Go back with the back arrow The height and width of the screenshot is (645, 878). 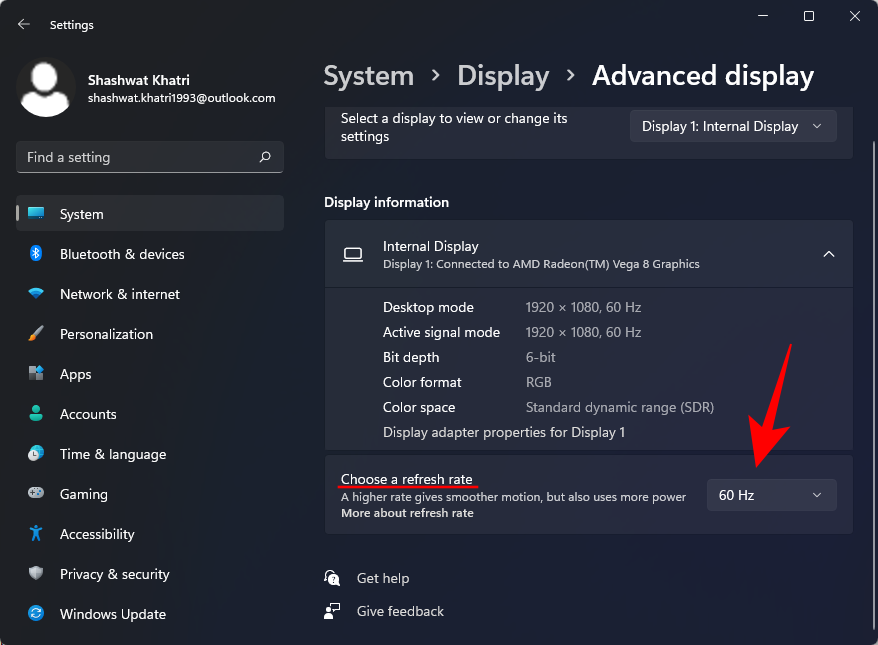[24, 24]
